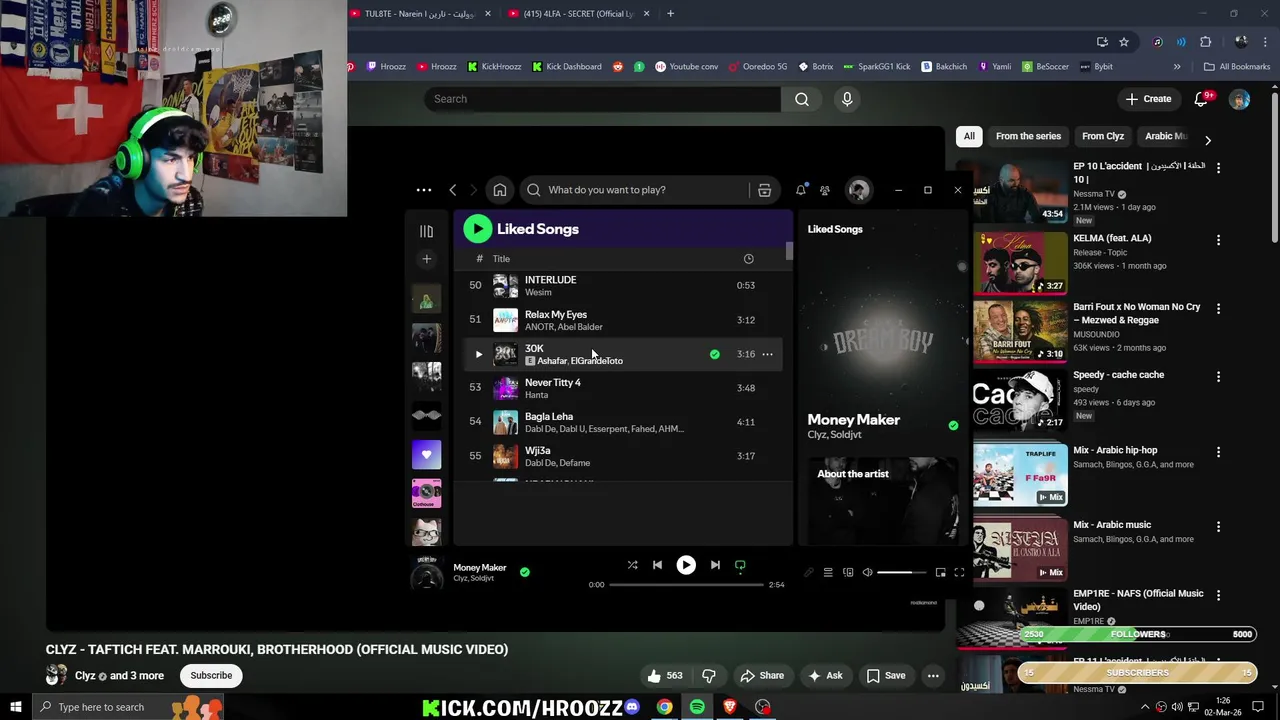
Task: Toggle Money Maker liked checkmark in the Now Playing panel
Action: coord(953,425)
